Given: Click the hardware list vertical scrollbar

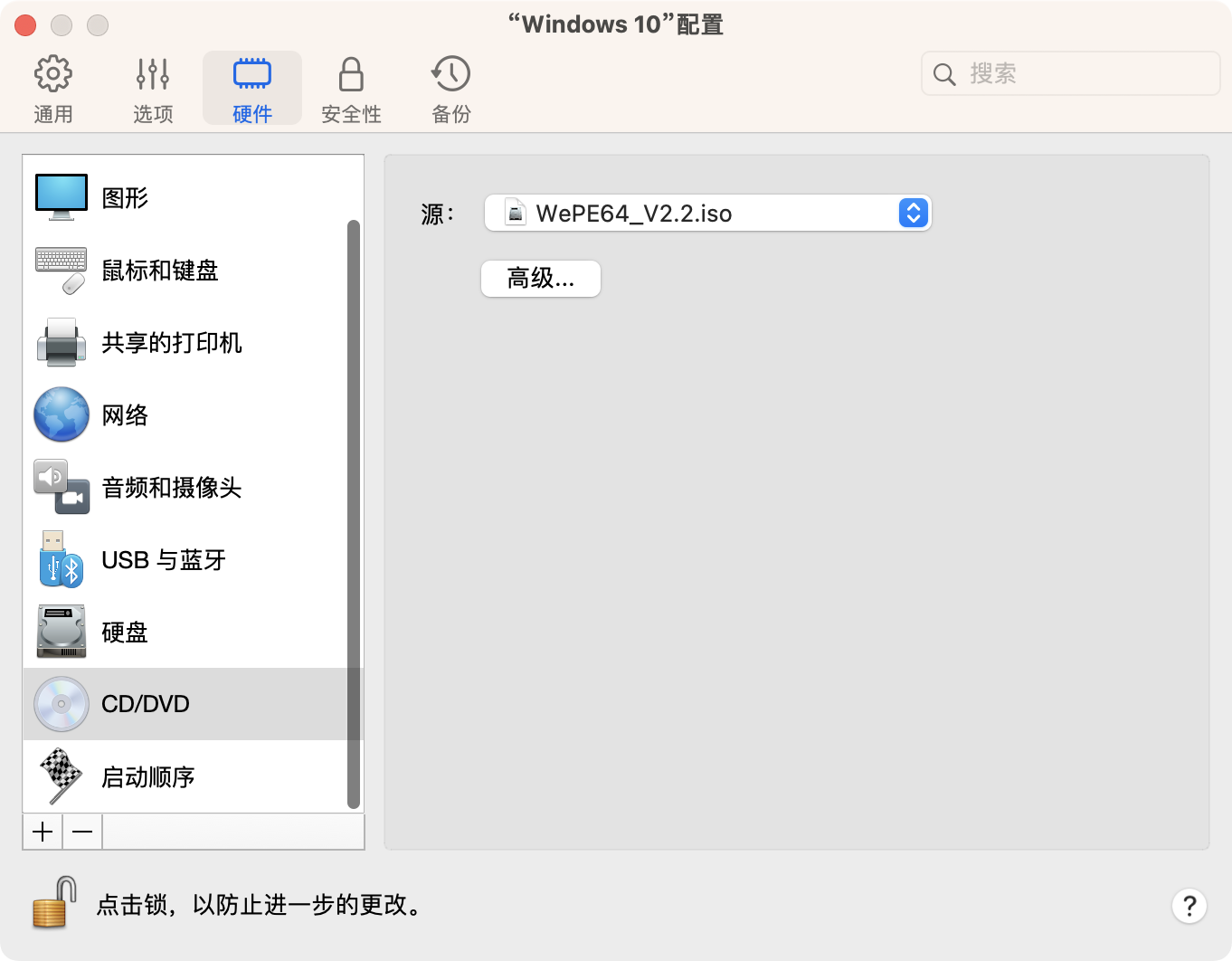Looking at the screenshot, I should (x=354, y=514).
